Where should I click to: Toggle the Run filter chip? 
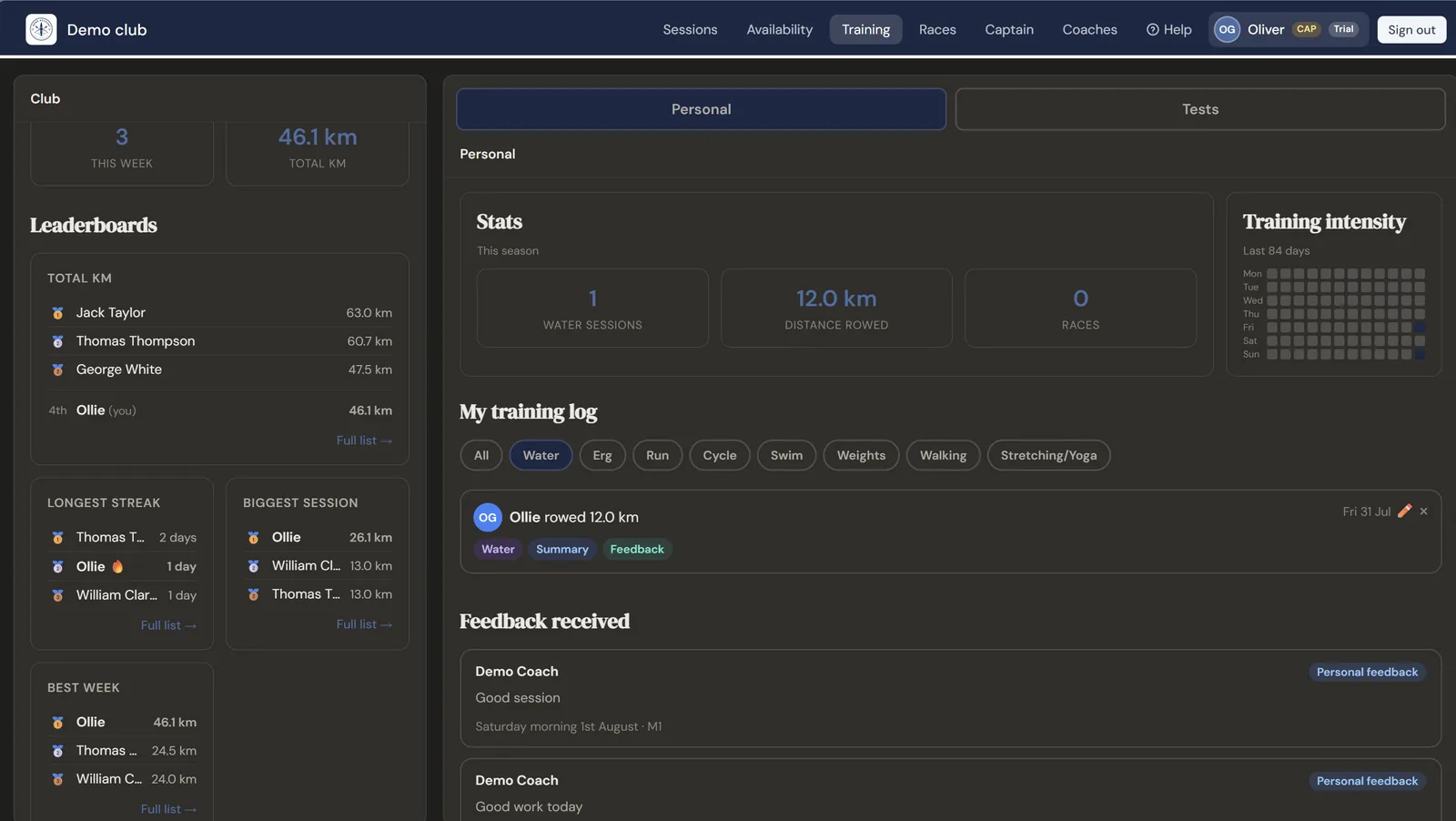[x=657, y=455]
